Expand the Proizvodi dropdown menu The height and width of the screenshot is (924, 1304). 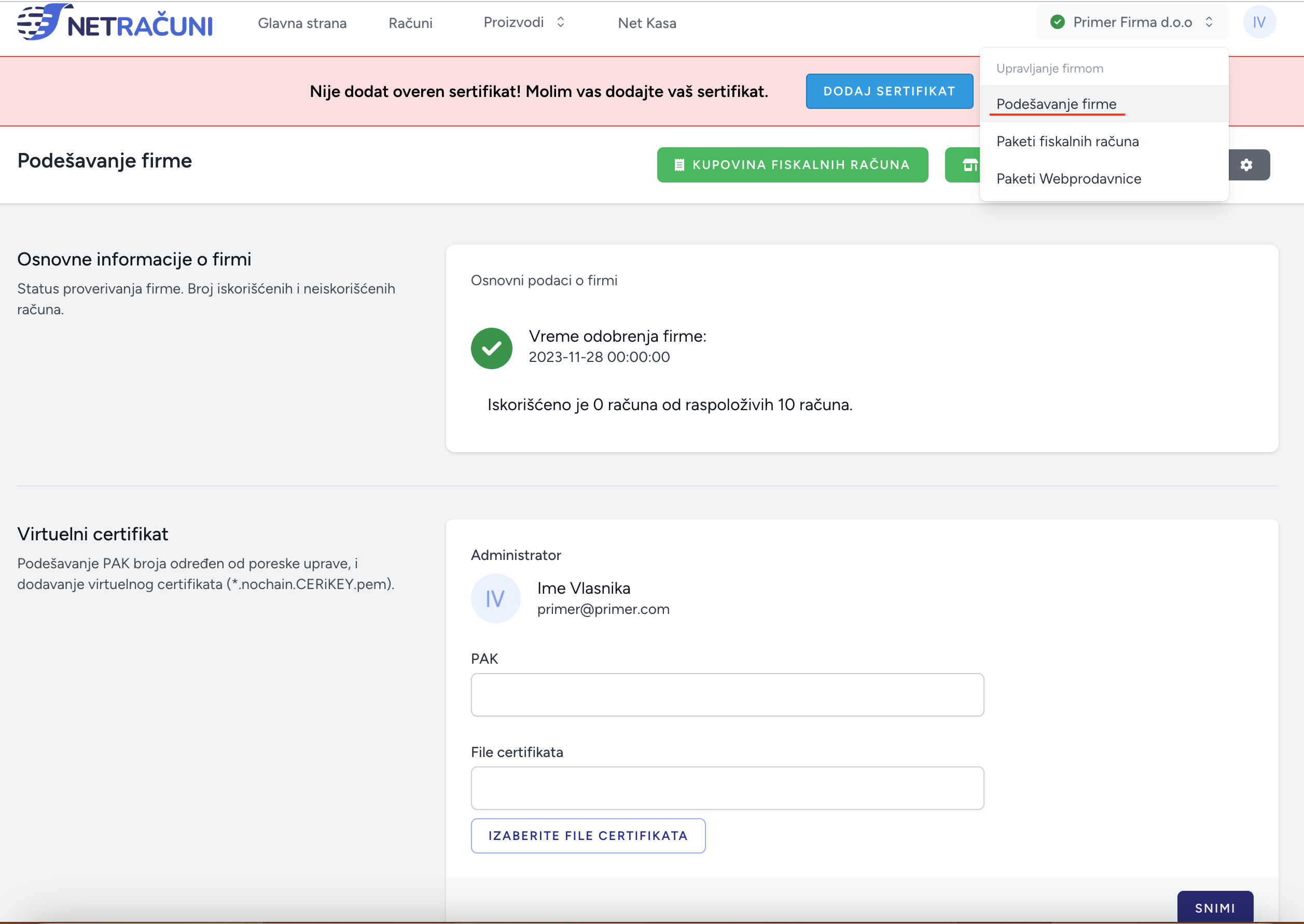514,23
